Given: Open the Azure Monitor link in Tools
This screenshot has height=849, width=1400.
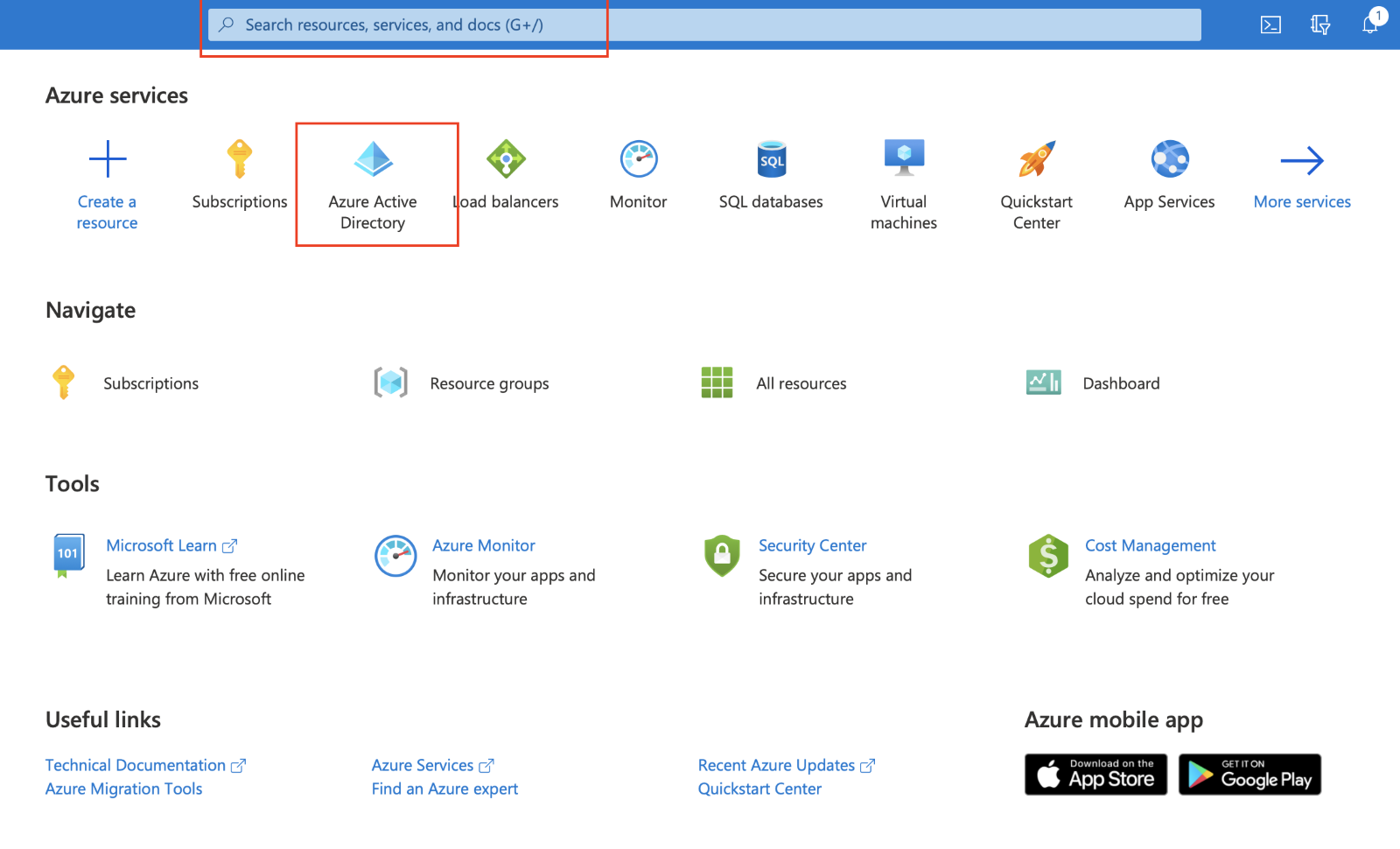Looking at the screenshot, I should 484,545.
